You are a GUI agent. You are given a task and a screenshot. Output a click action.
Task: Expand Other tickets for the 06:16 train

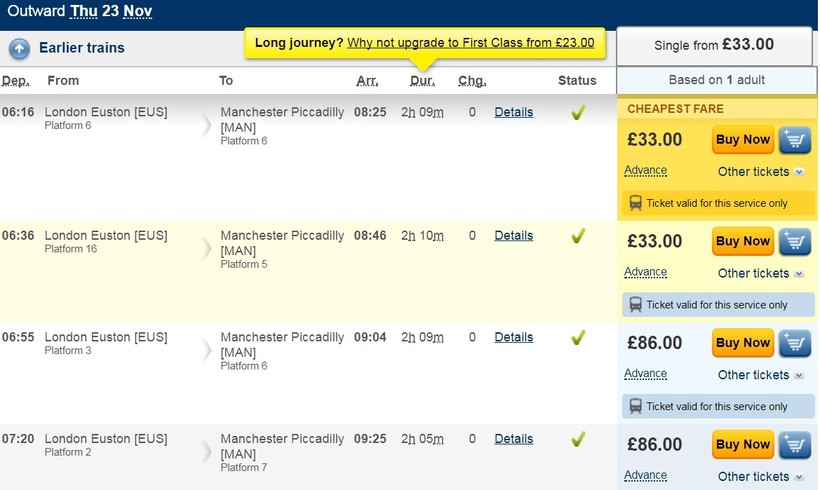pos(760,172)
